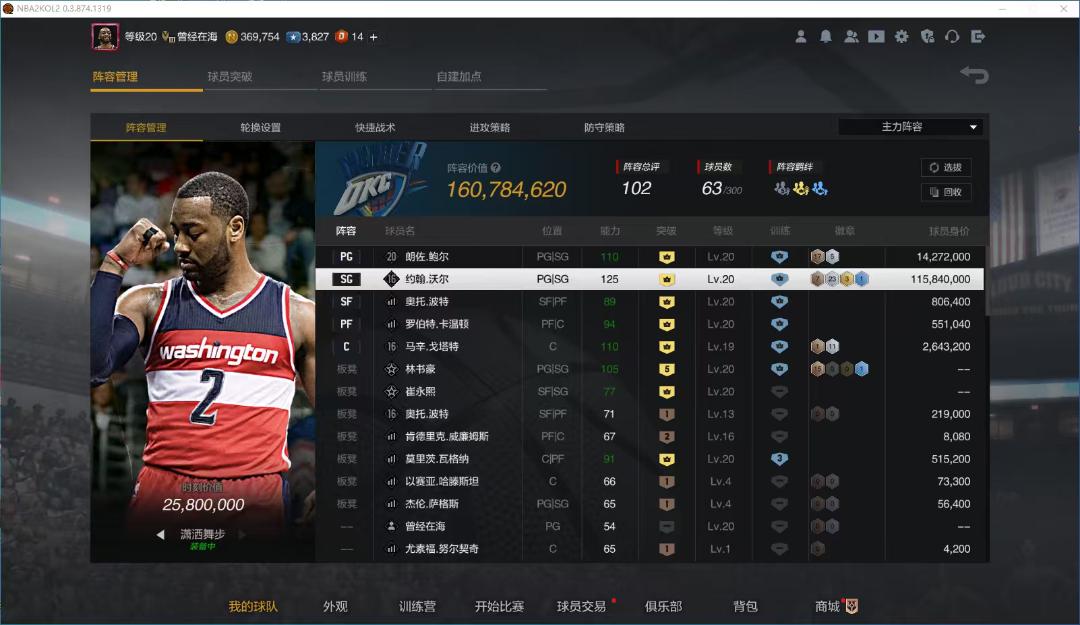The height and width of the screenshot is (625, 1080).
Task: Open the video playback icon
Action: [876, 37]
